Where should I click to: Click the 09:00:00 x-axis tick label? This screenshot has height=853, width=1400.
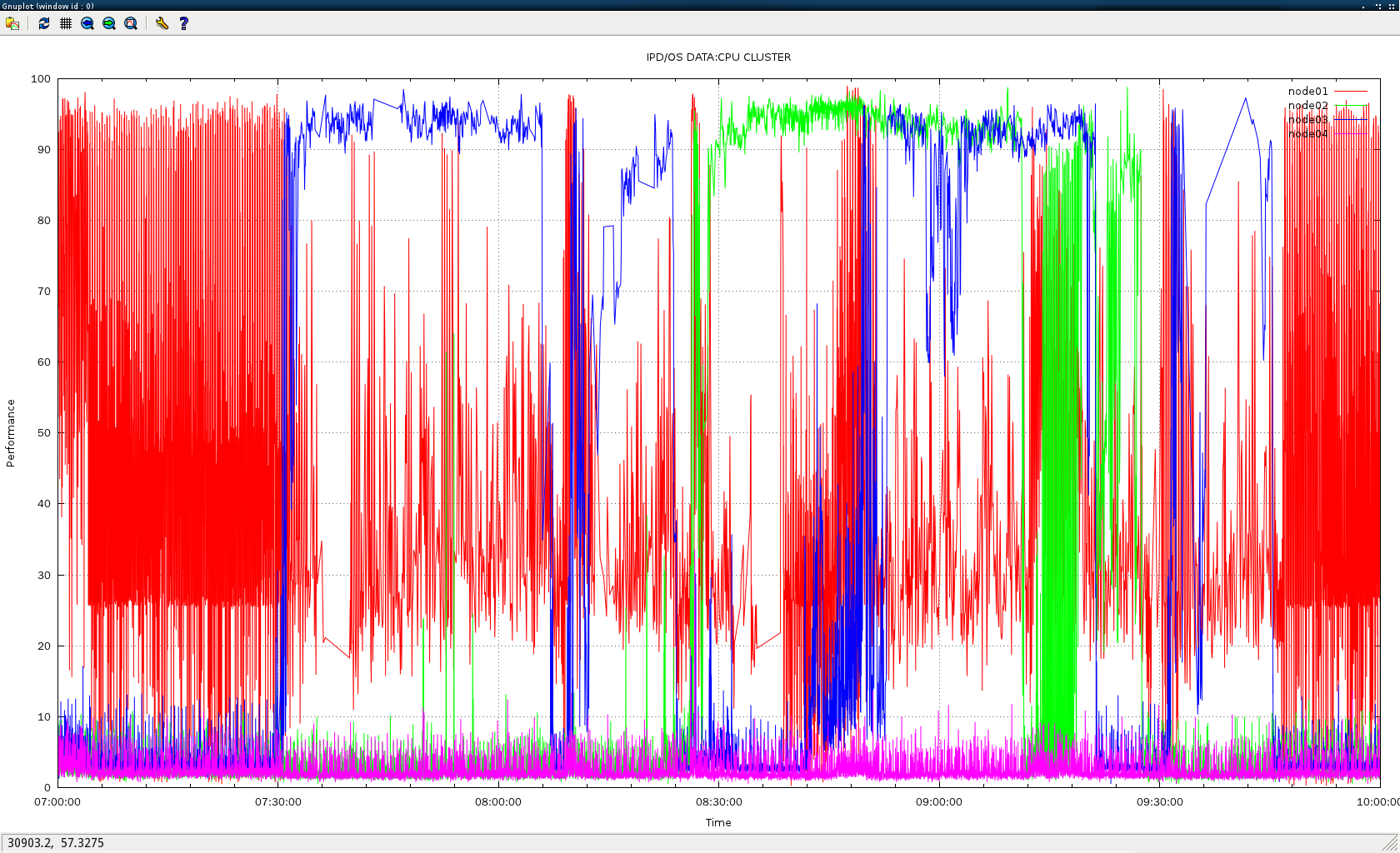(939, 802)
